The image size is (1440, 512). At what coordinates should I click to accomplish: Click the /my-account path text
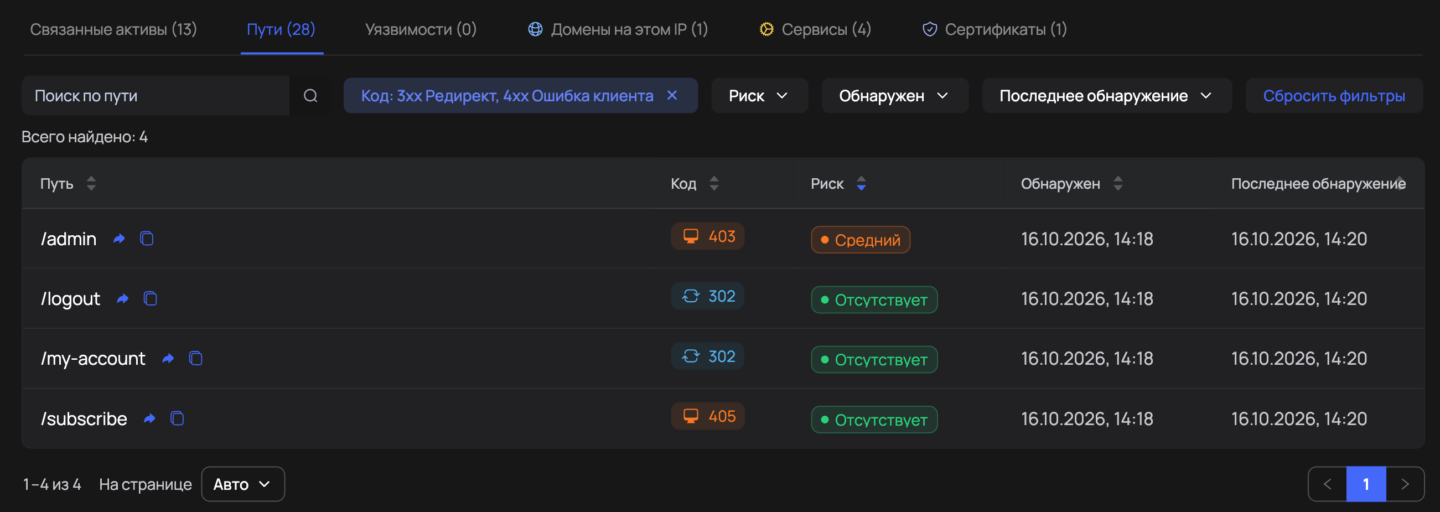[93, 359]
